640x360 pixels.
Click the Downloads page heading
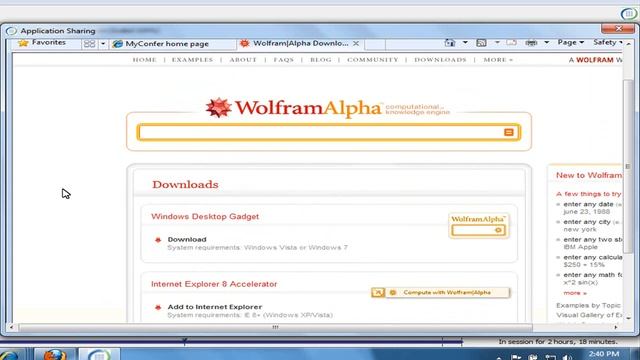(185, 184)
